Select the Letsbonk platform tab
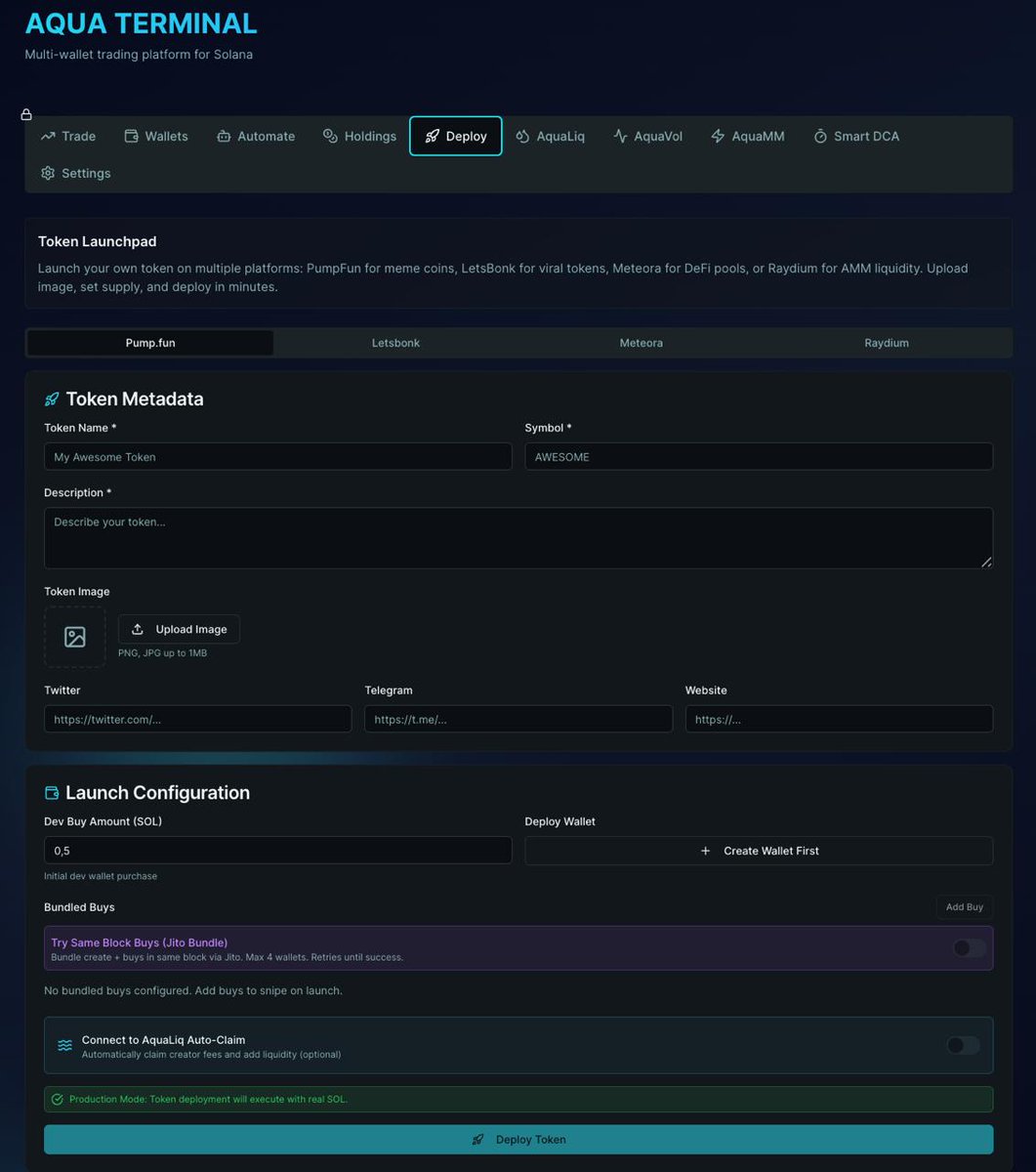Image resolution: width=1036 pixels, height=1172 pixels. click(x=395, y=343)
